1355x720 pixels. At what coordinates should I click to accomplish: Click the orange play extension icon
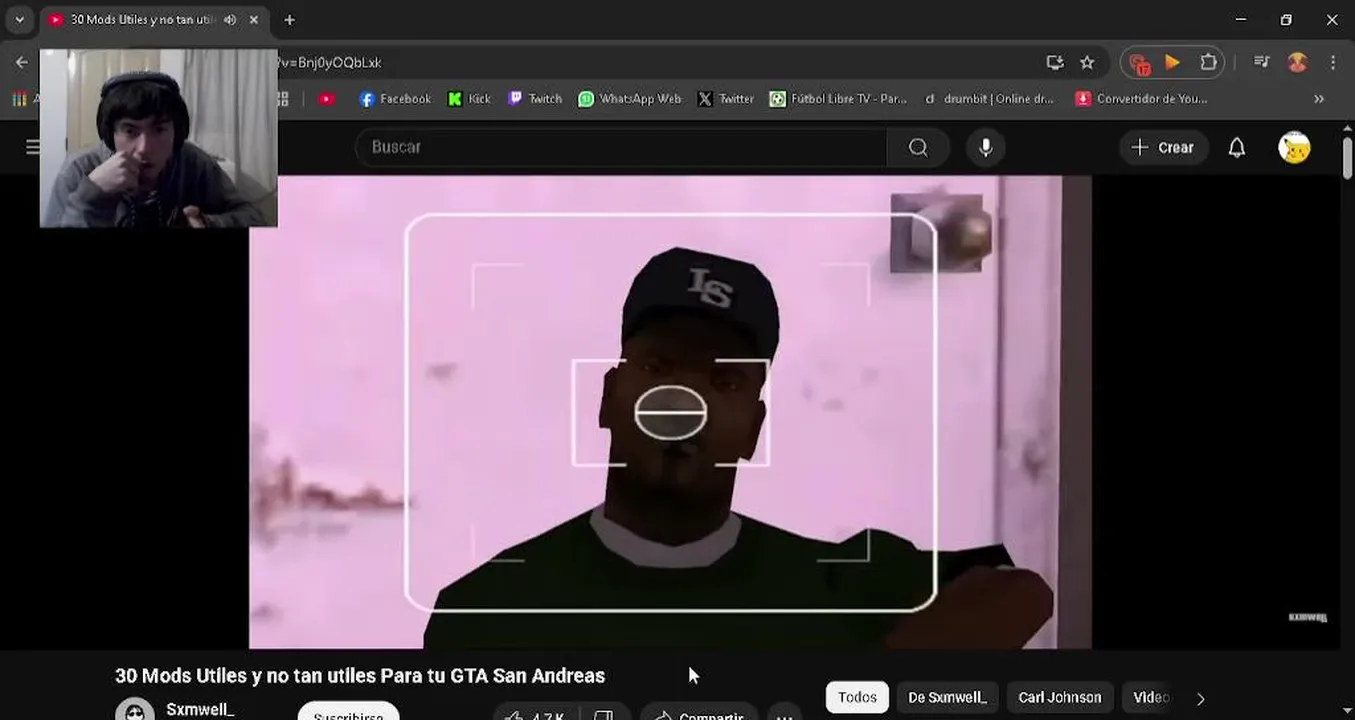tap(1172, 62)
